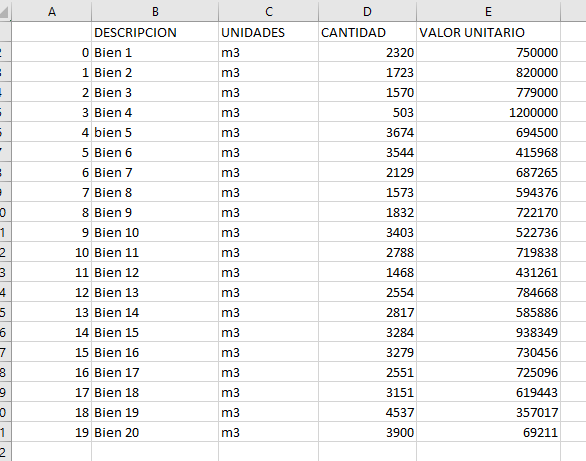586x461 pixels.
Task: Click index cell 0 in column A
Action: click(x=52, y=52)
